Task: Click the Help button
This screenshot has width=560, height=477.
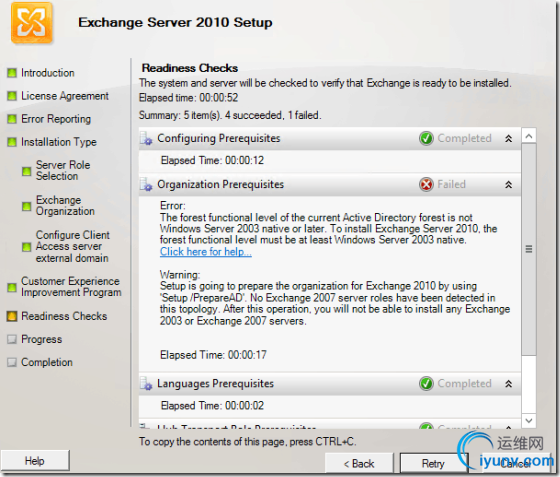Action: click(35, 461)
